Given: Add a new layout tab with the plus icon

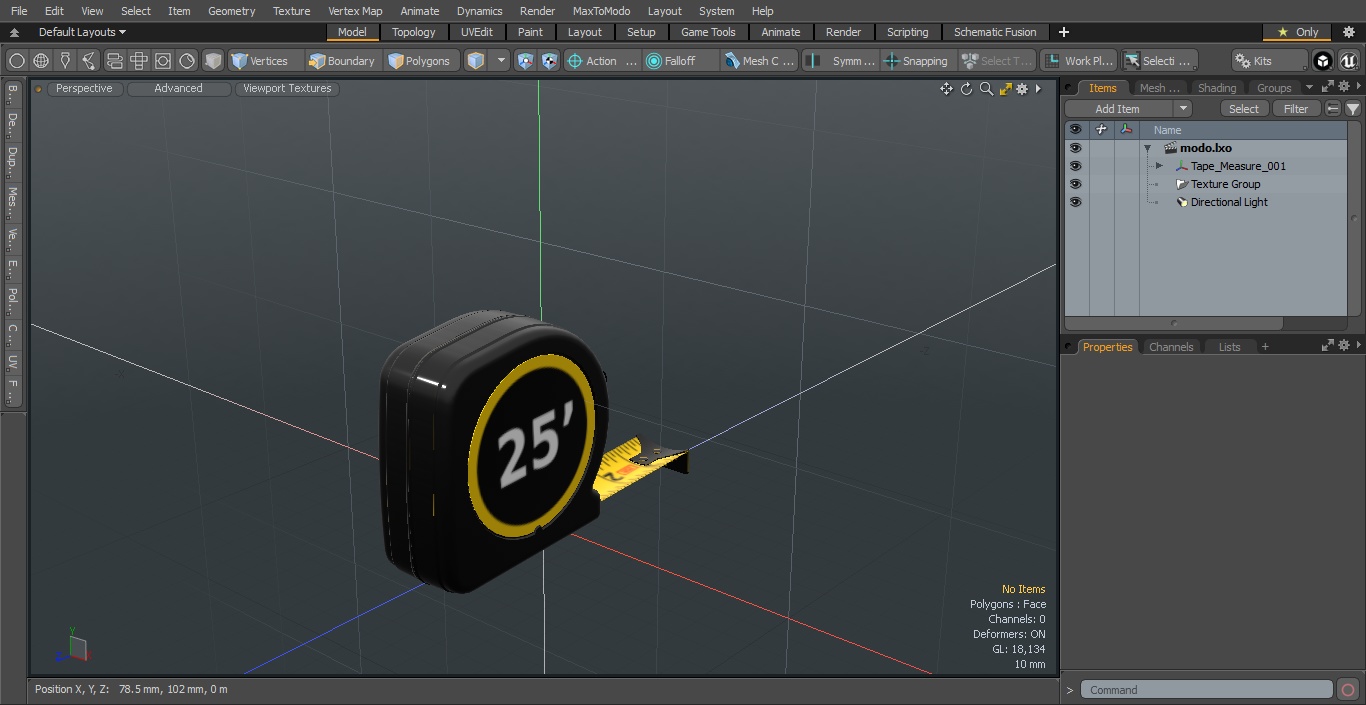Looking at the screenshot, I should click(x=1064, y=32).
